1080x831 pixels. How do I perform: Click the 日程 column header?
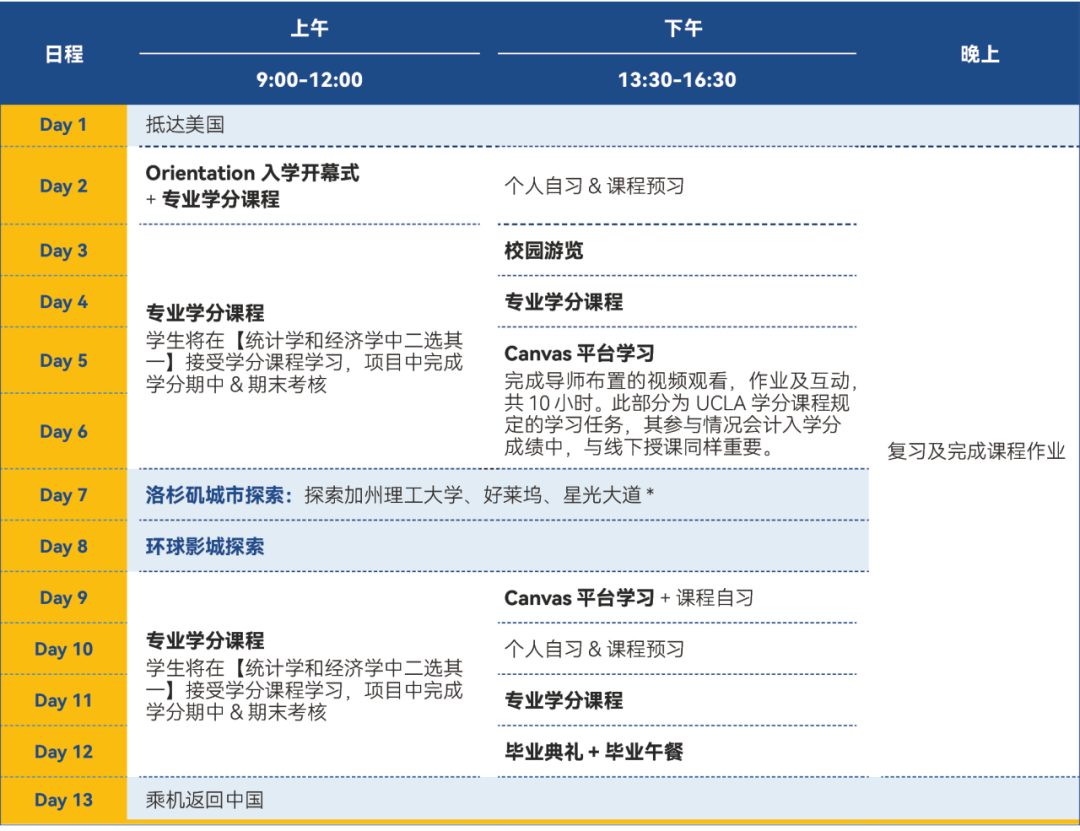click(x=64, y=54)
